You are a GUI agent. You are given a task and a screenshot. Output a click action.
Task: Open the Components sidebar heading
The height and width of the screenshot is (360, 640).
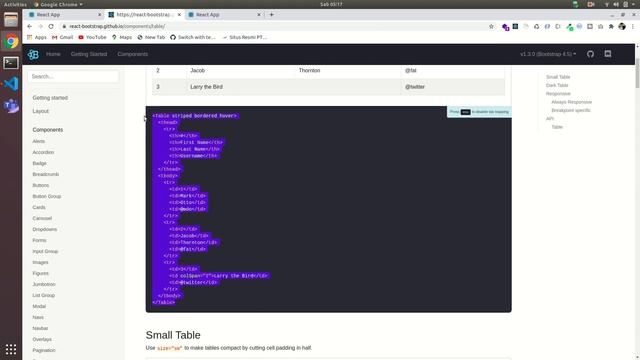pos(48,130)
